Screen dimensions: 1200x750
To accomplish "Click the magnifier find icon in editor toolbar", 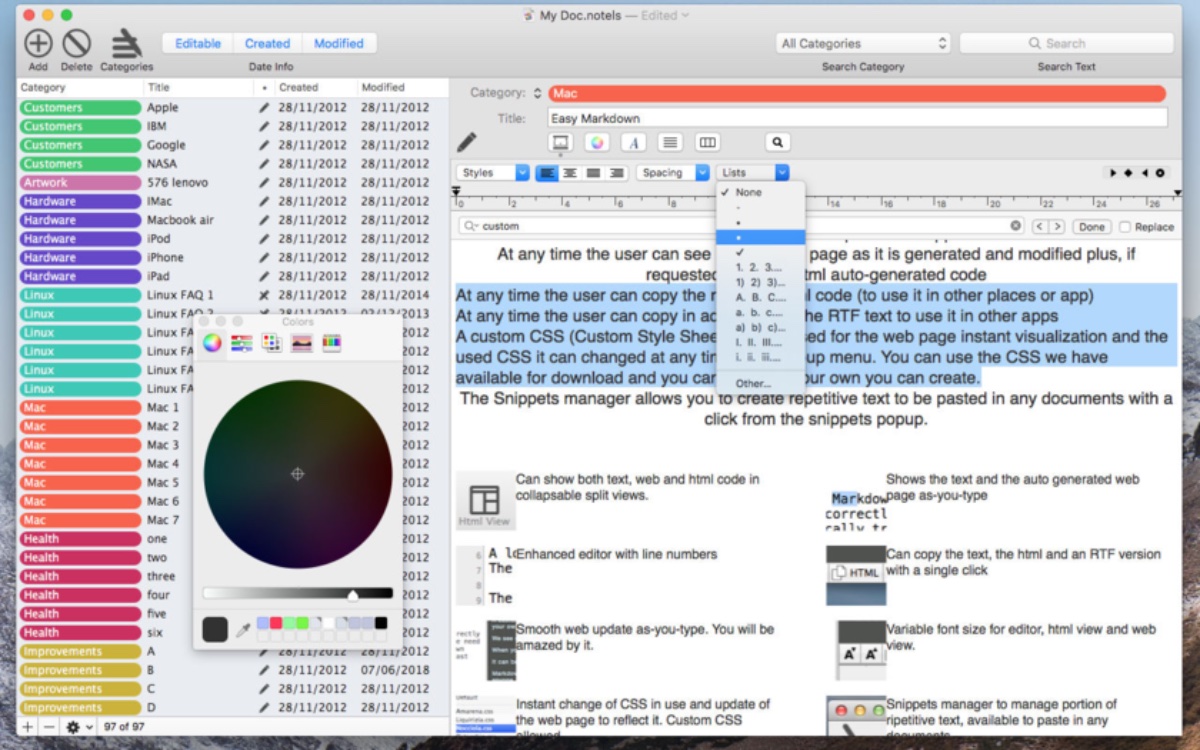I will click(x=777, y=143).
